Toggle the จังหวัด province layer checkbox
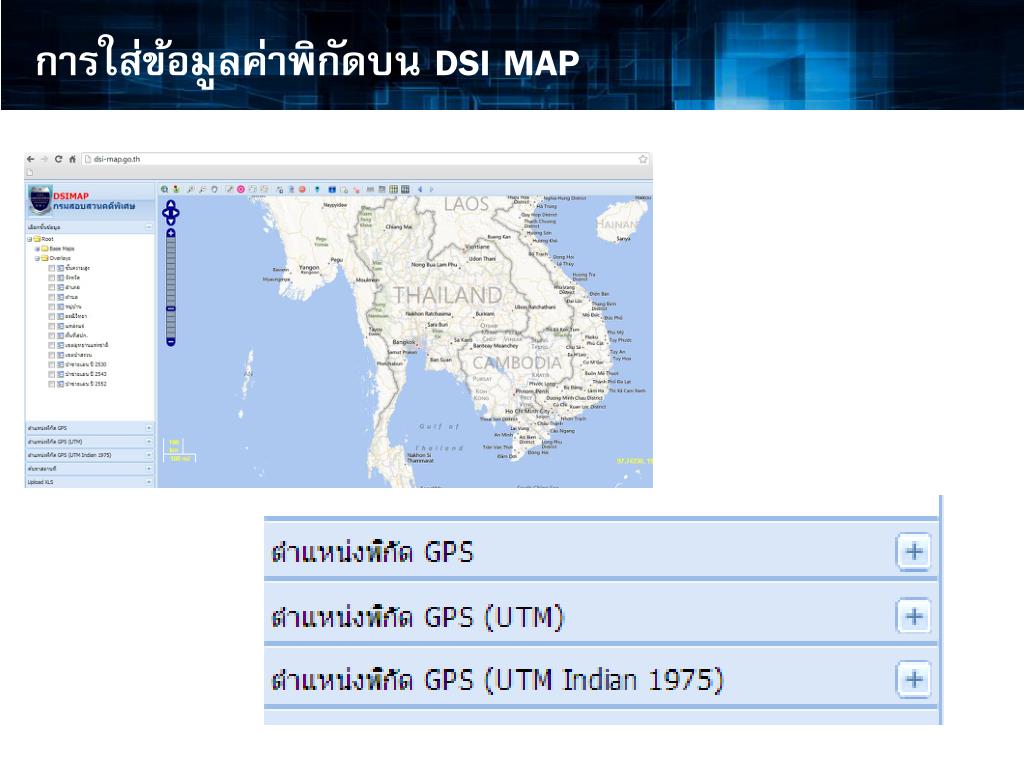Screen dimensions: 1024x768 52,278
